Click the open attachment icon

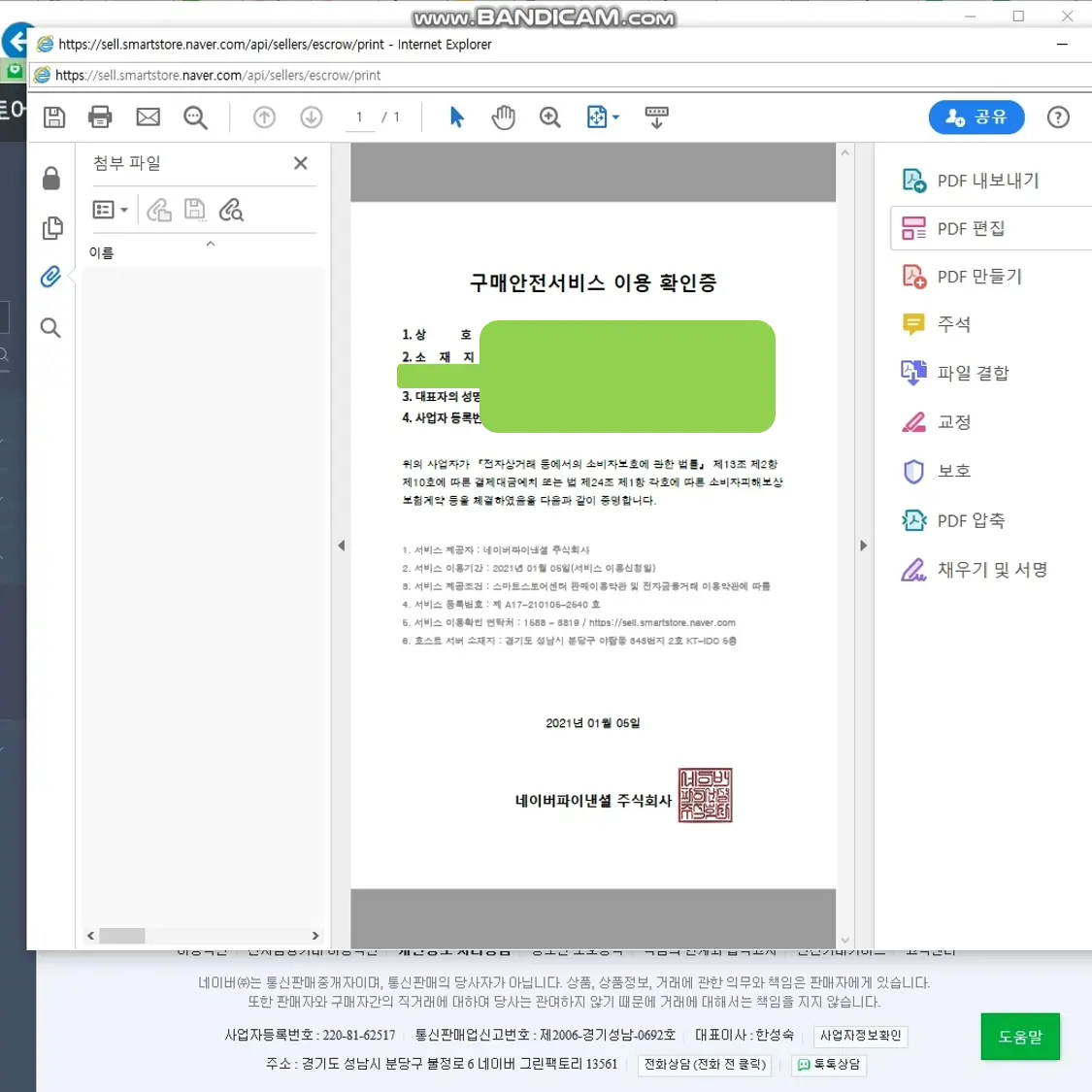coord(159,210)
